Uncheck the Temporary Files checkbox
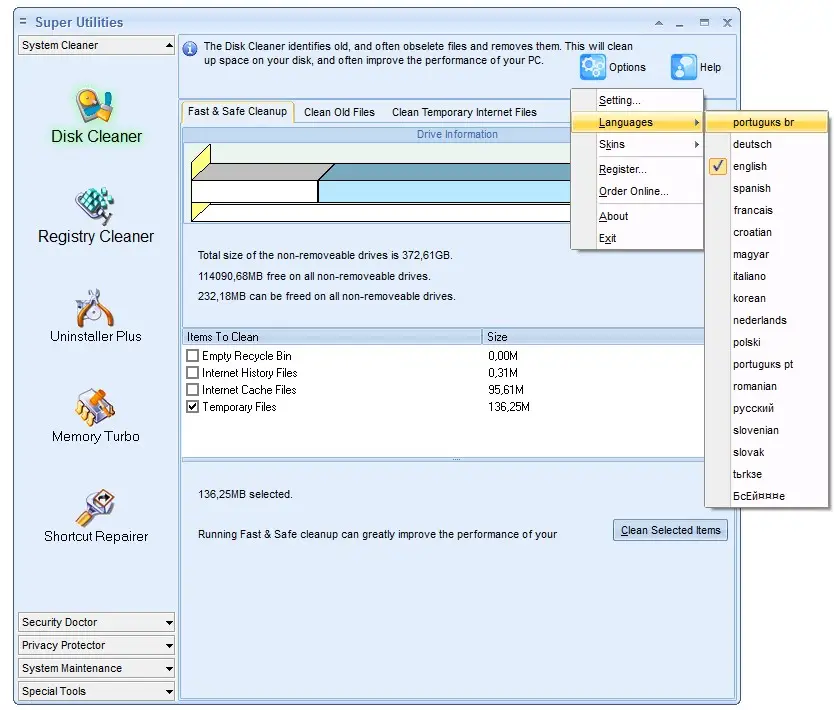Screen dimensions: 834x710 pyautogui.click(x=193, y=406)
